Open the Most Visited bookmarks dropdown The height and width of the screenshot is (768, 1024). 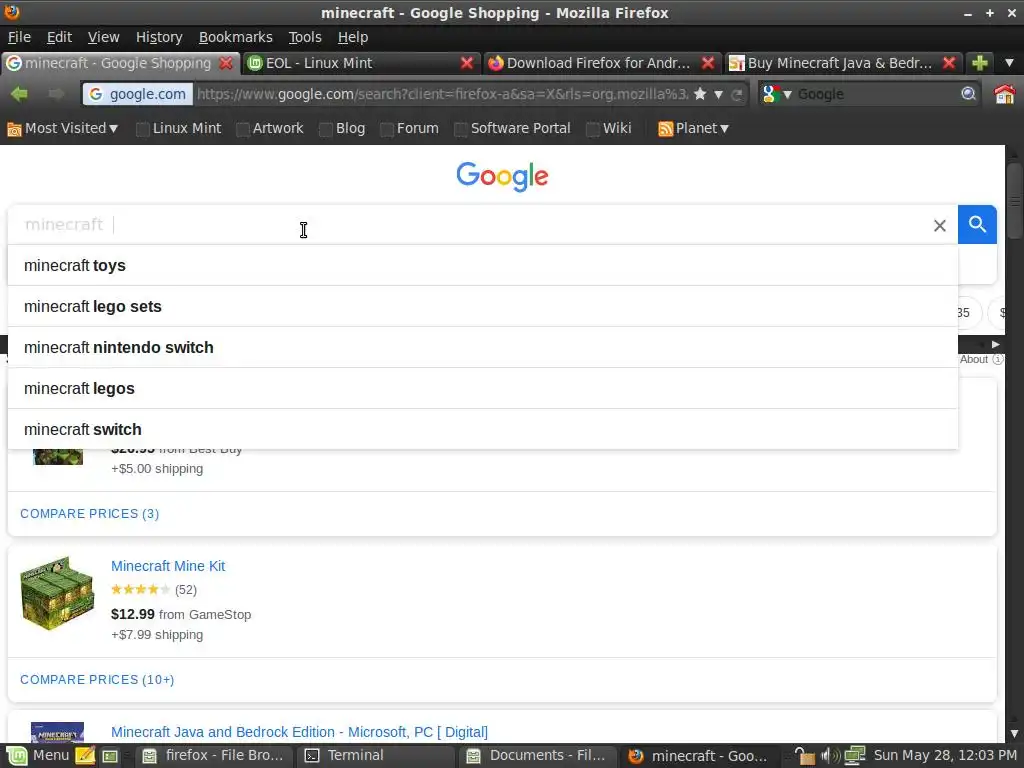point(63,129)
